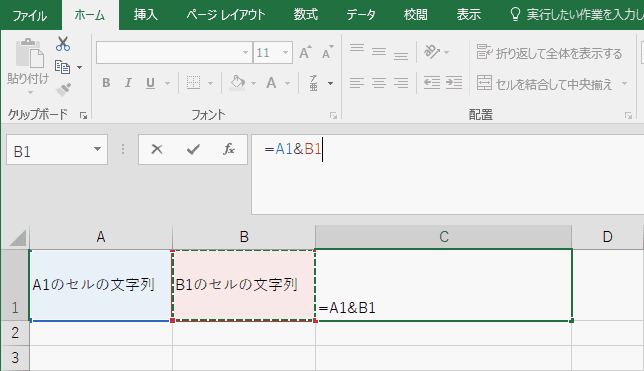
Task: Switch to the 表示 tab
Action: coord(469,15)
